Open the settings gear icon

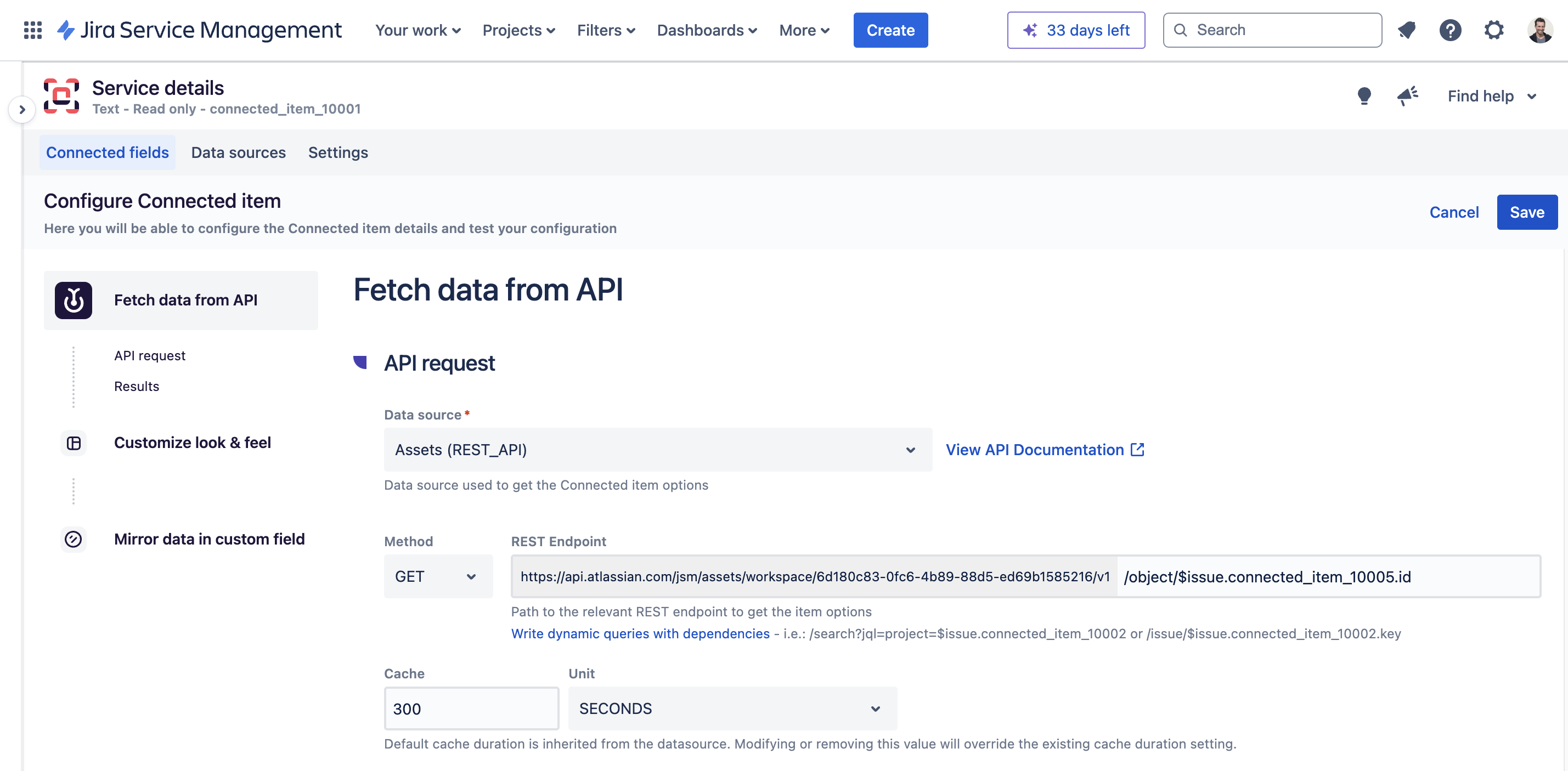[x=1493, y=30]
